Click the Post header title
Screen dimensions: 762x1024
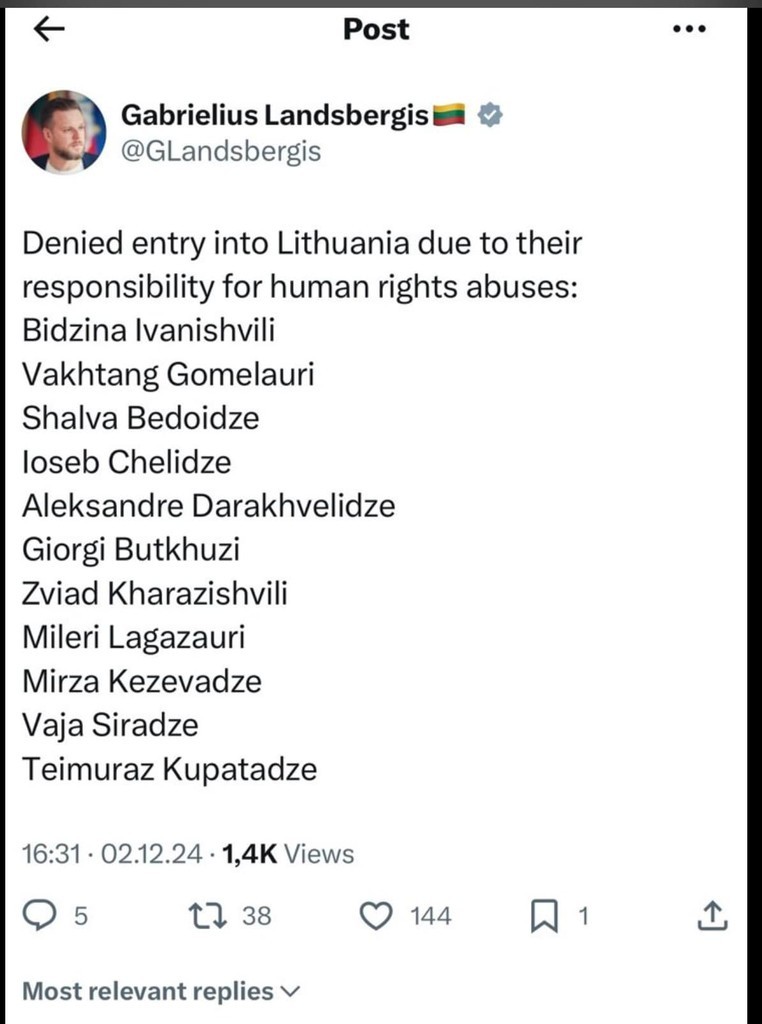pos(377,29)
